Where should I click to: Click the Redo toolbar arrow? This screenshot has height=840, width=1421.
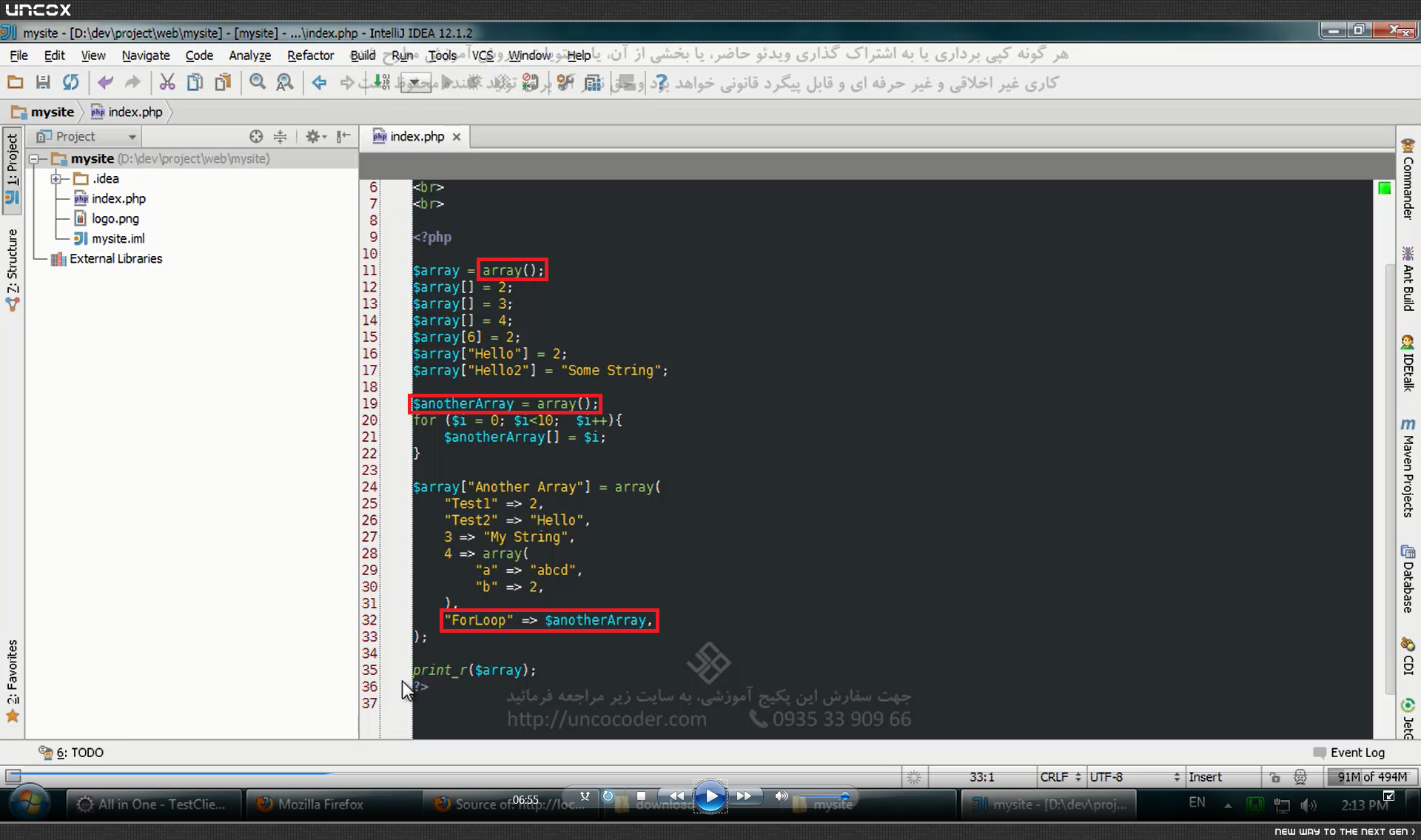coord(132,83)
